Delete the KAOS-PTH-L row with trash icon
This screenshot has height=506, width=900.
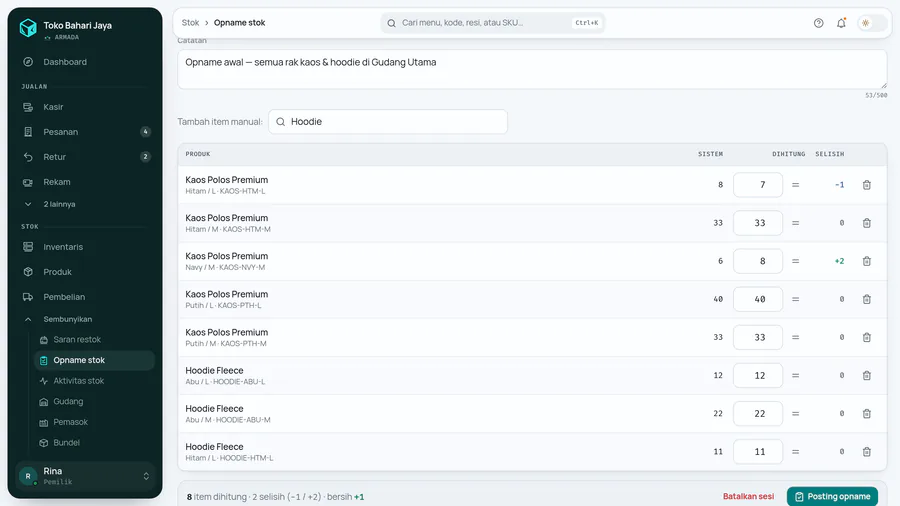click(x=867, y=299)
